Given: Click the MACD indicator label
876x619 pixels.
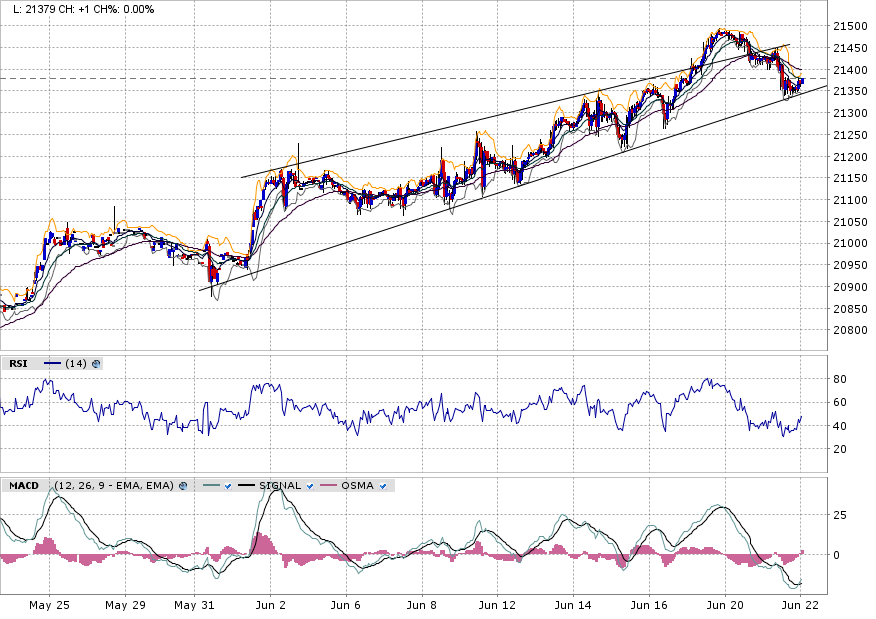Looking at the screenshot, I should coord(24,486).
